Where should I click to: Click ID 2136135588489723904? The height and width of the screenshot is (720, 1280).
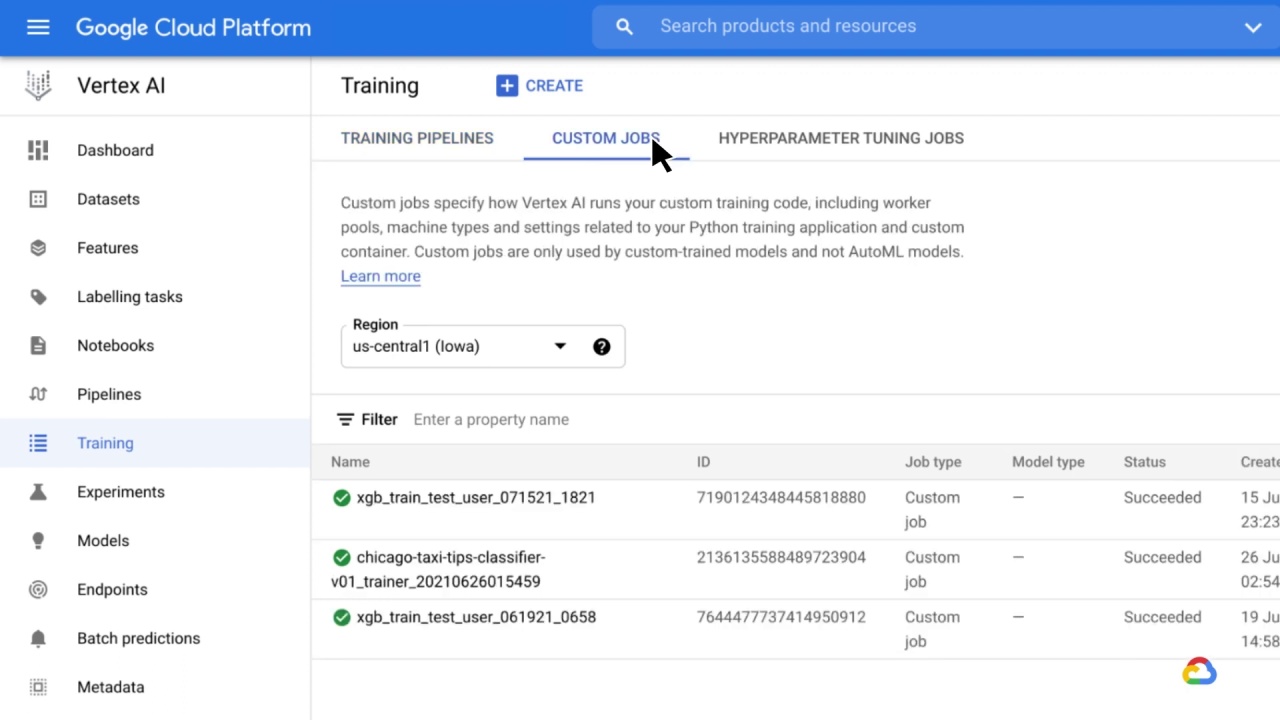point(781,558)
